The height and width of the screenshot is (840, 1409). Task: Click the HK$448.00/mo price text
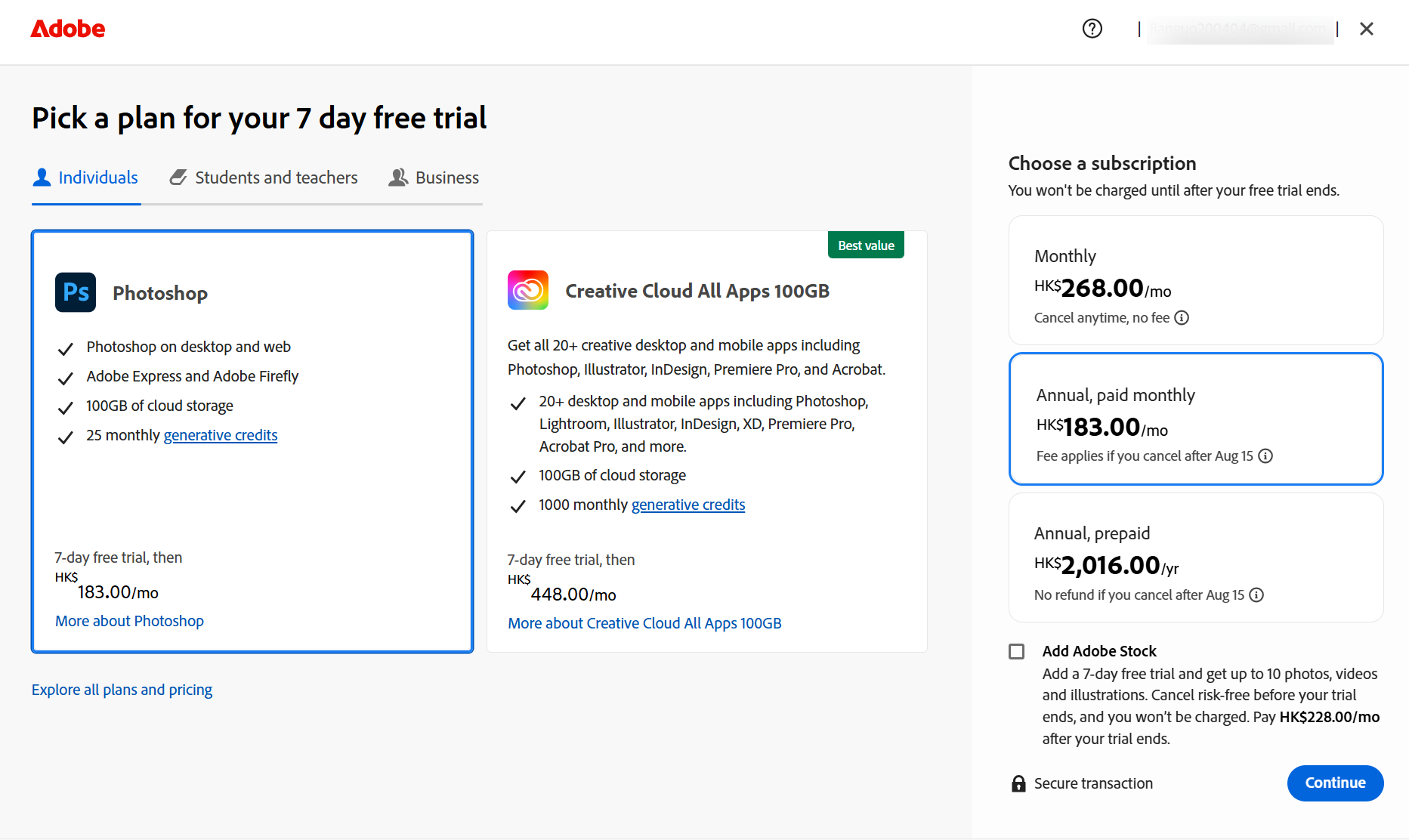pyautogui.click(x=562, y=588)
